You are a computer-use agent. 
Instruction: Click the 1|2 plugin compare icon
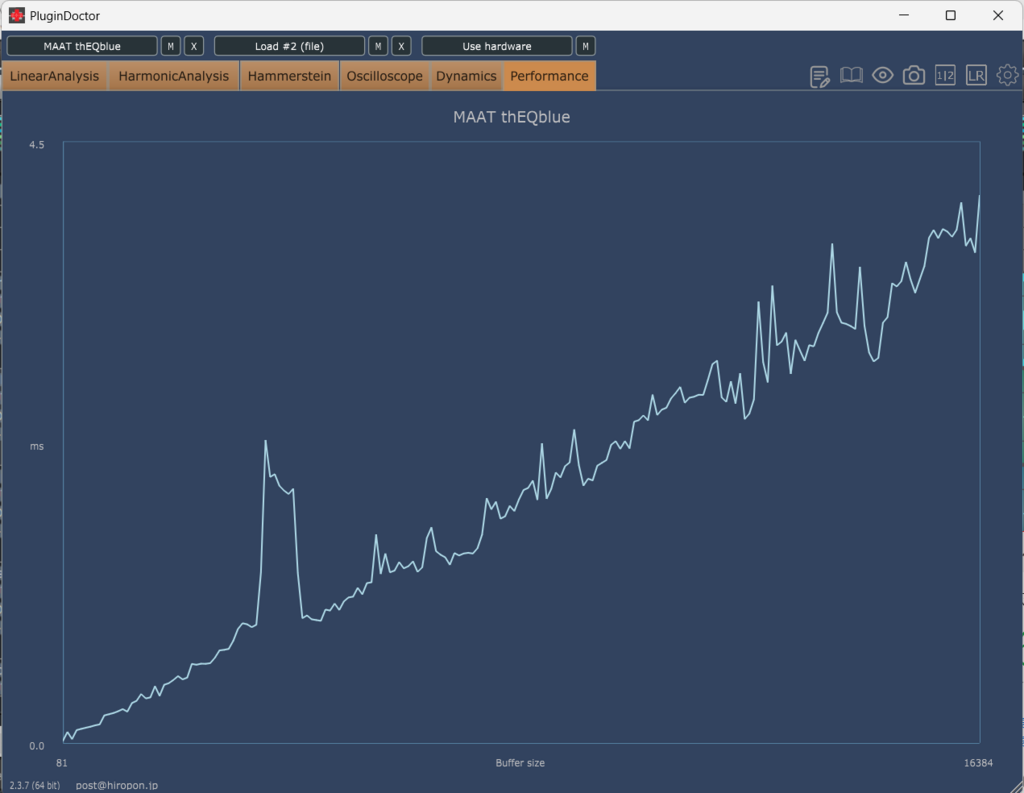pos(945,76)
